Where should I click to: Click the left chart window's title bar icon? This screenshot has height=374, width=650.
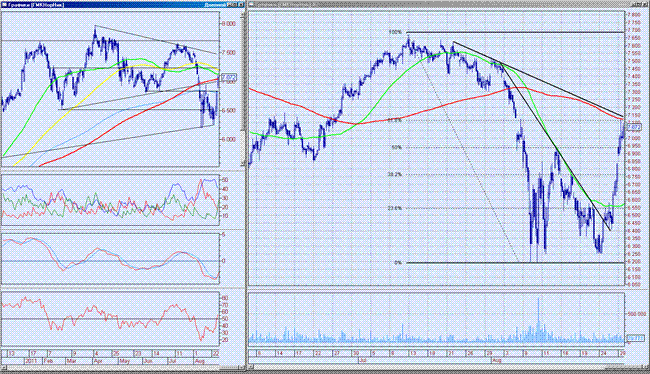[4, 5]
